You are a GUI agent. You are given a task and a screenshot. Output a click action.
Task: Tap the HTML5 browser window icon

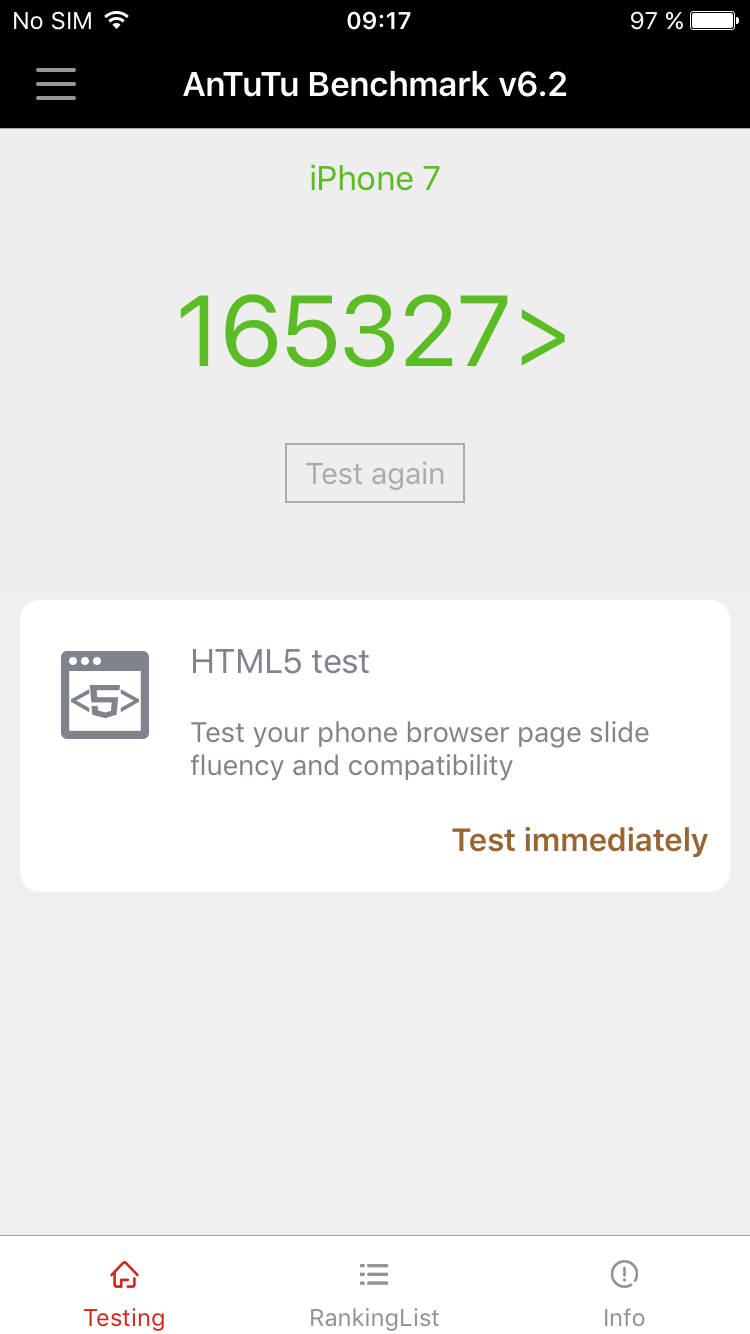pos(105,695)
